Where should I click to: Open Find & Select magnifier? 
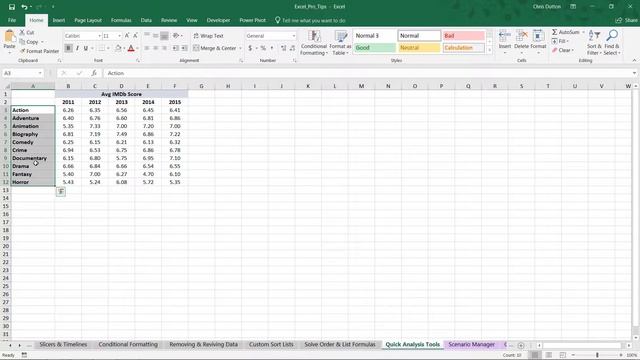[x=612, y=42]
